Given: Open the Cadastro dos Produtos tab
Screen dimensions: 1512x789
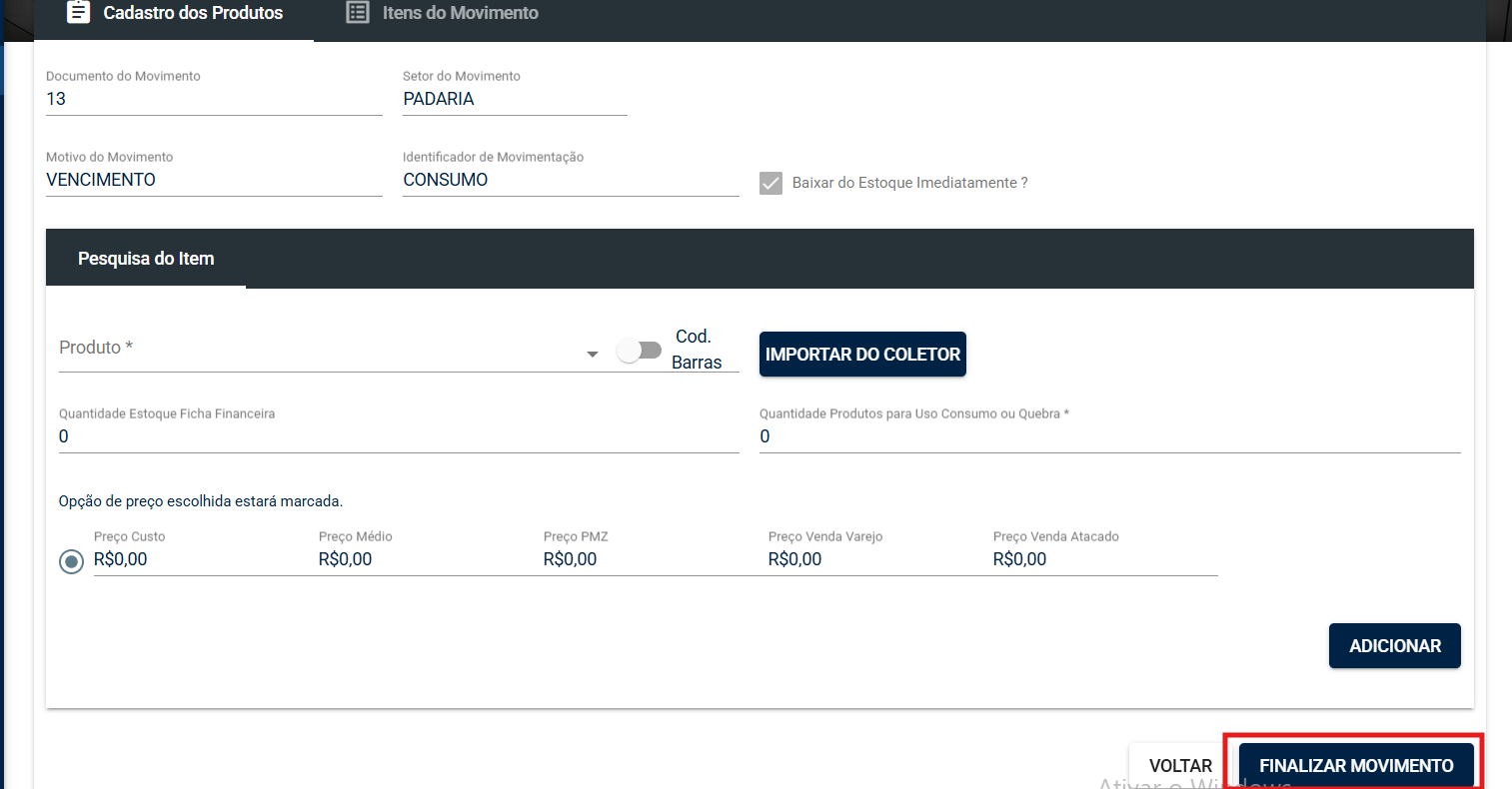Looking at the screenshot, I should 174,14.
